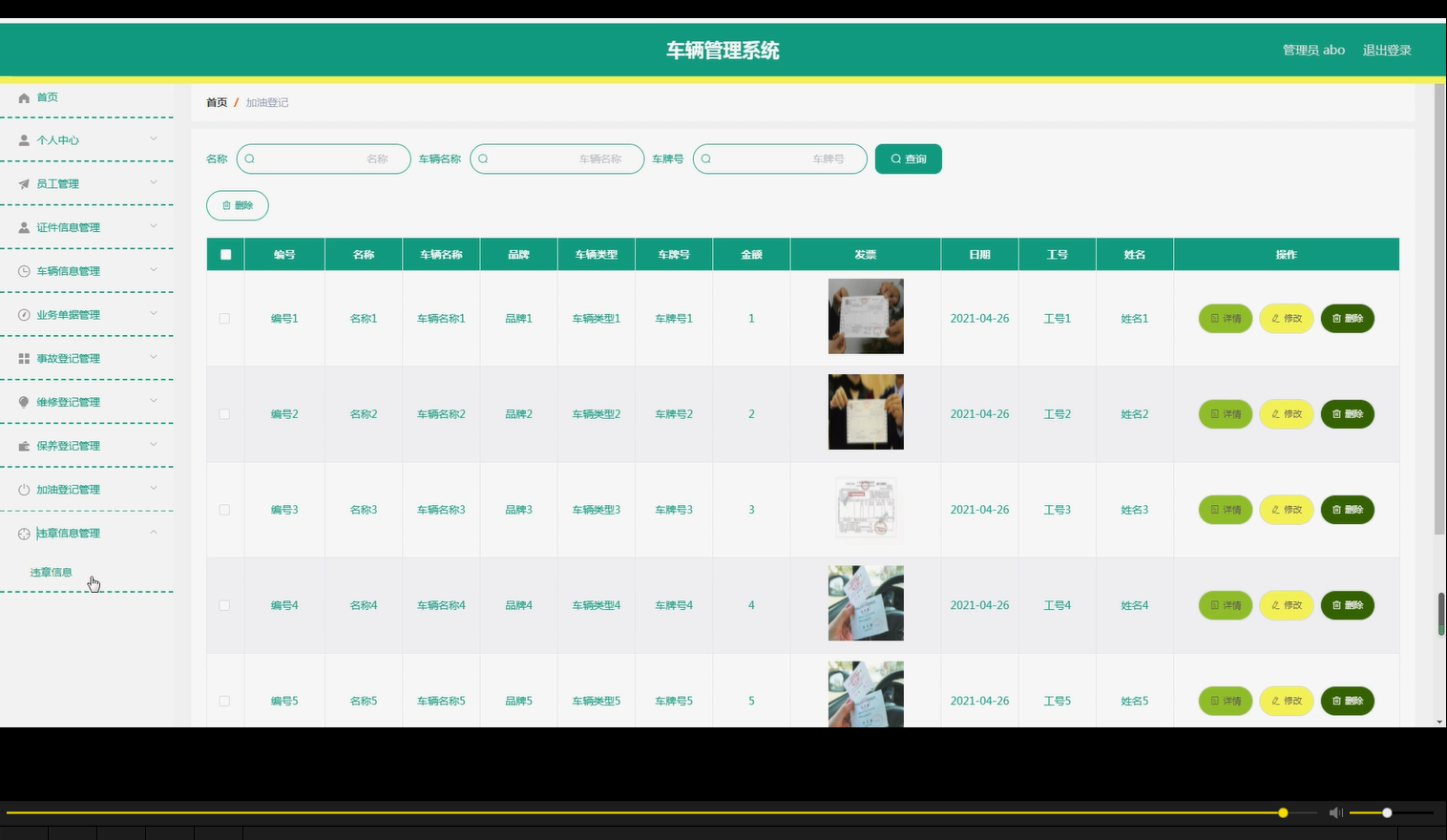Open 车辆信息管理 via its clock icon
Screen dimensions: 1447x840
point(23,270)
